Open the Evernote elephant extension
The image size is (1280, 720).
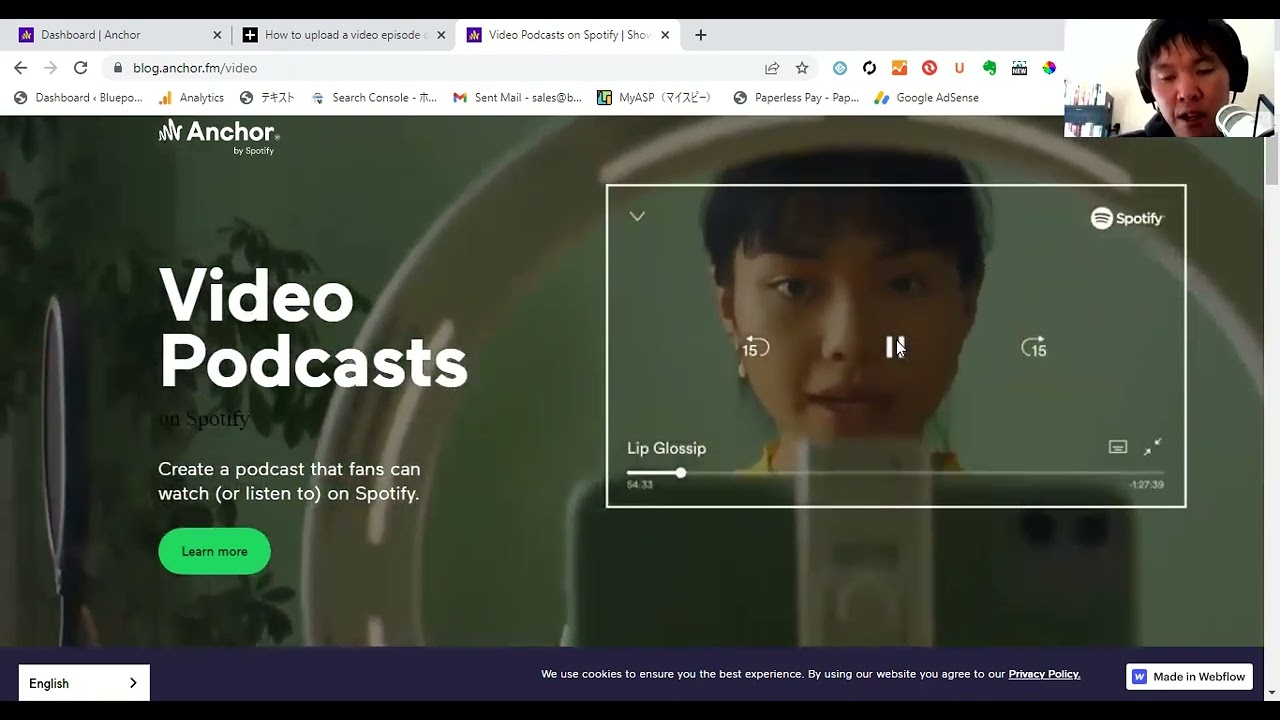tap(989, 68)
